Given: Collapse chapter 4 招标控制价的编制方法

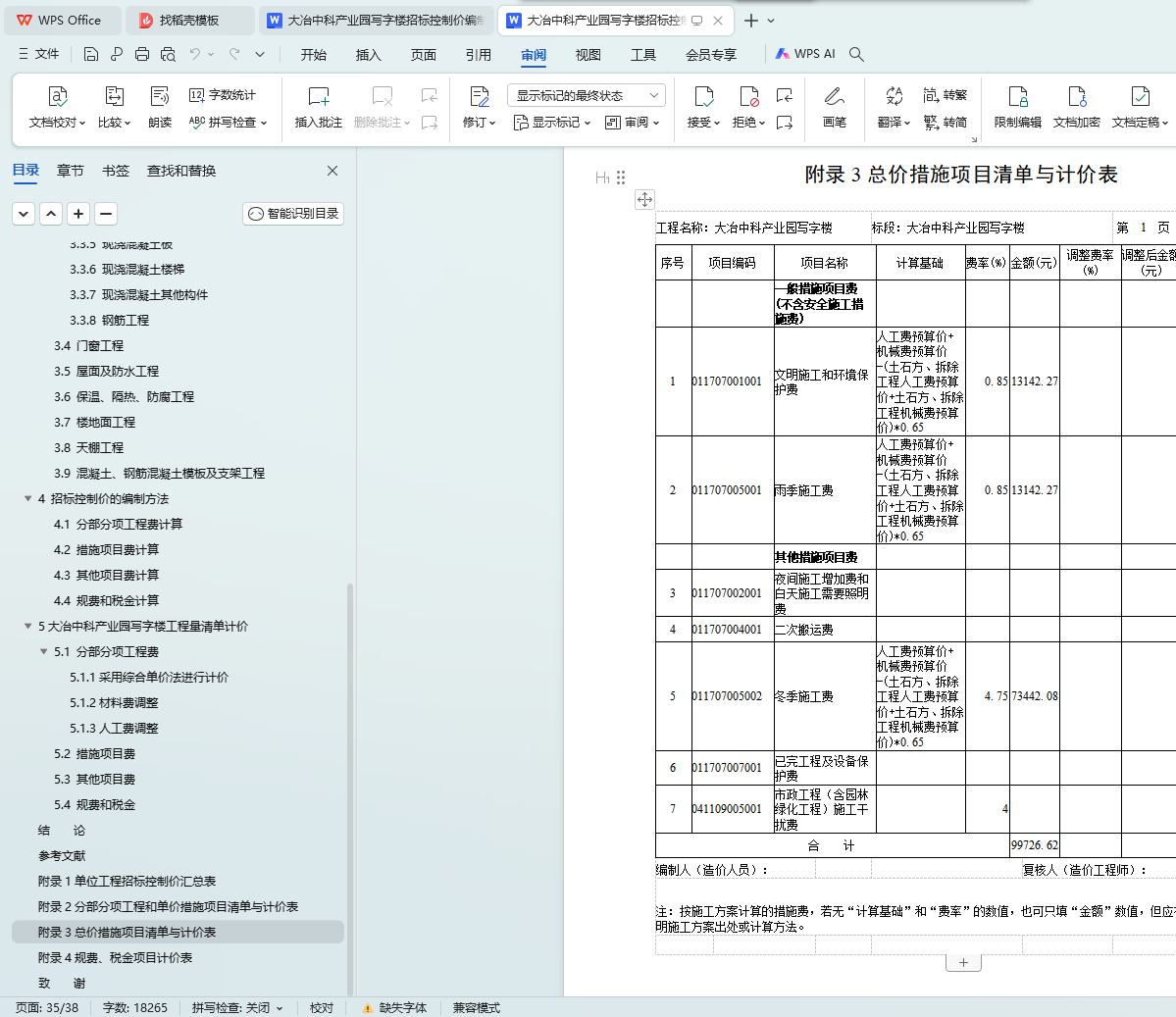Looking at the screenshot, I should click(x=27, y=498).
